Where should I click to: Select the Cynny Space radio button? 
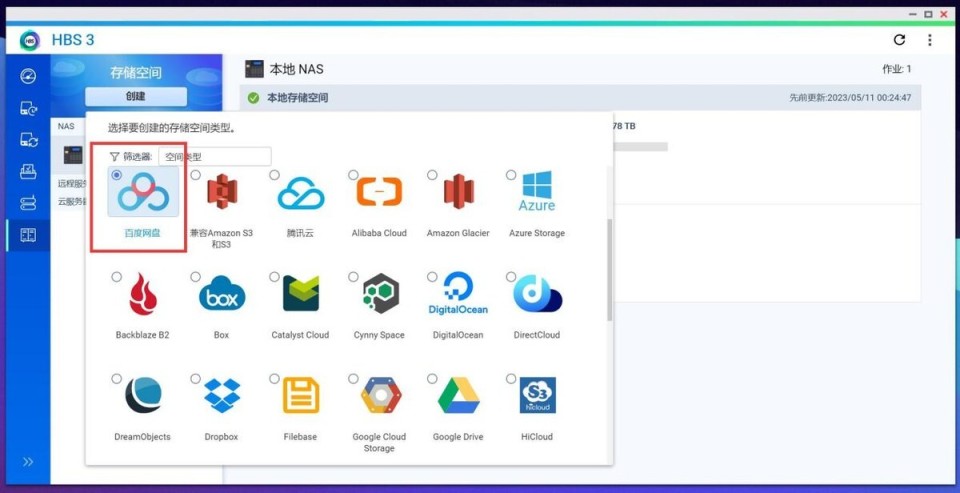coord(353,277)
